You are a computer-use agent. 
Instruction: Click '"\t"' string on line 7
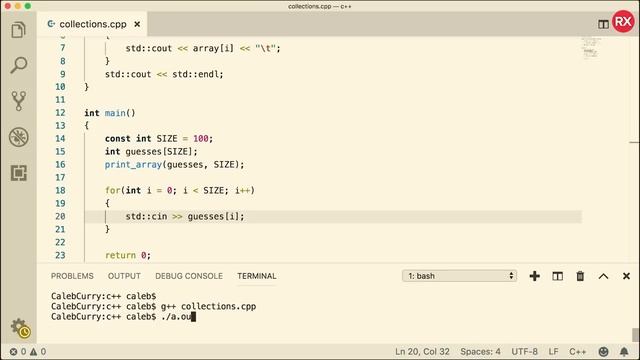[265, 49]
